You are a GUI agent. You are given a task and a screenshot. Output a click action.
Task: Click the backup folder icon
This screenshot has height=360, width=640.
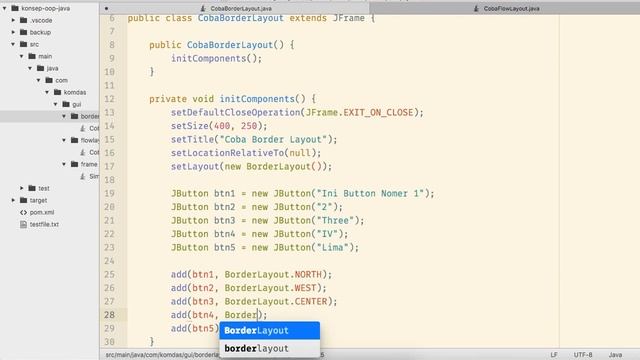(x=24, y=32)
